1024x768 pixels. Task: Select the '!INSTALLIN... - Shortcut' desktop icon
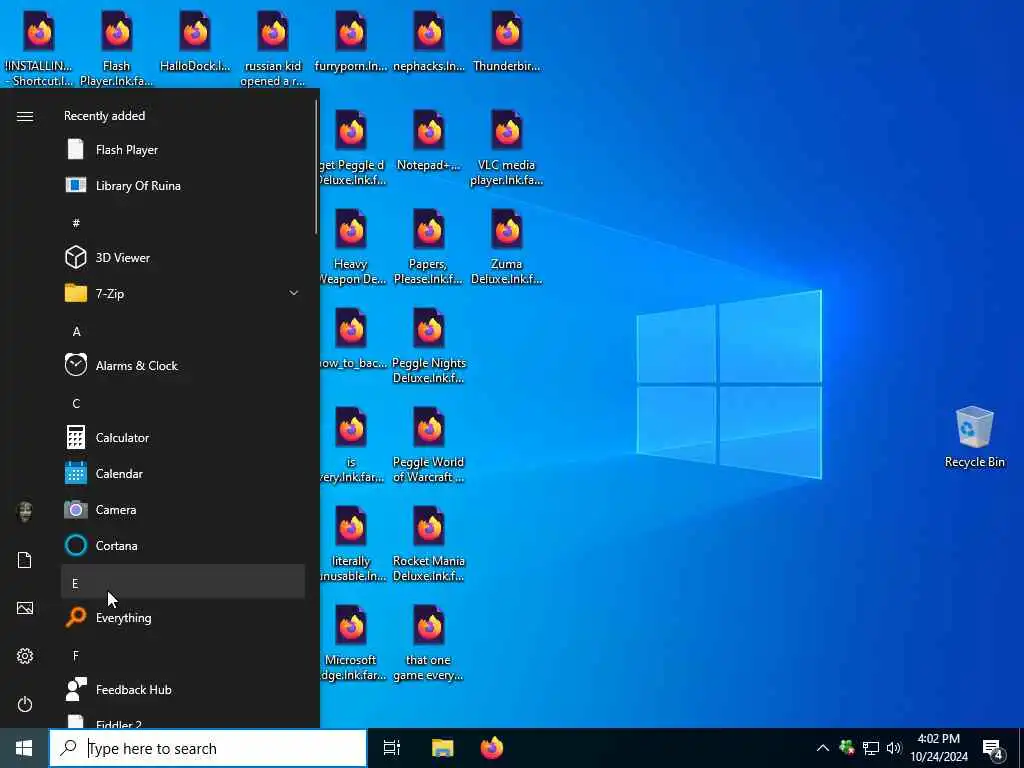[39, 48]
